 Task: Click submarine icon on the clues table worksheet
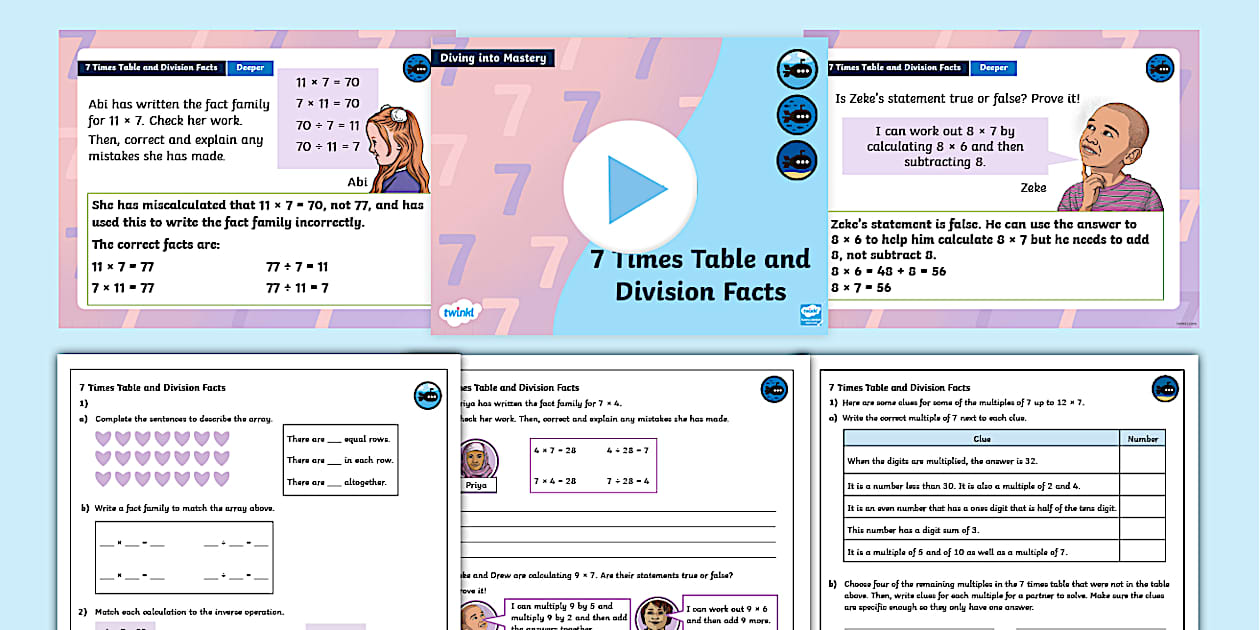1165,389
